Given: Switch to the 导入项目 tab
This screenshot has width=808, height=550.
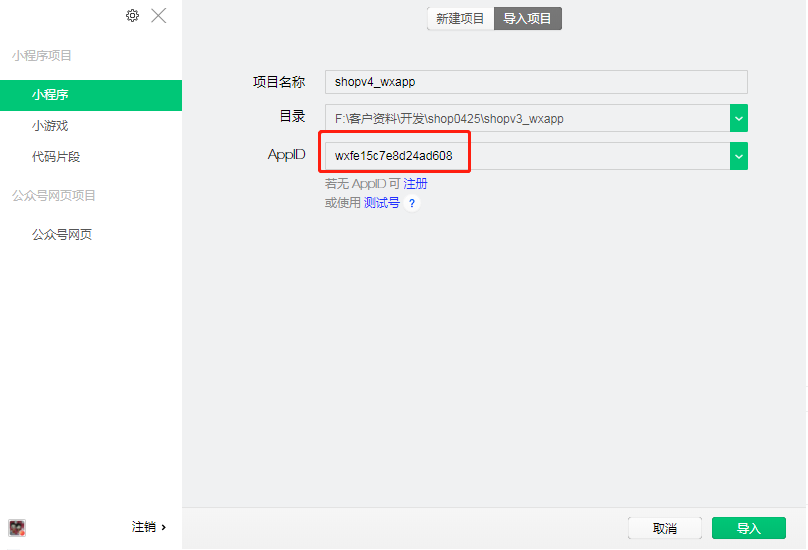Looking at the screenshot, I should pyautogui.click(x=528, y=19).
